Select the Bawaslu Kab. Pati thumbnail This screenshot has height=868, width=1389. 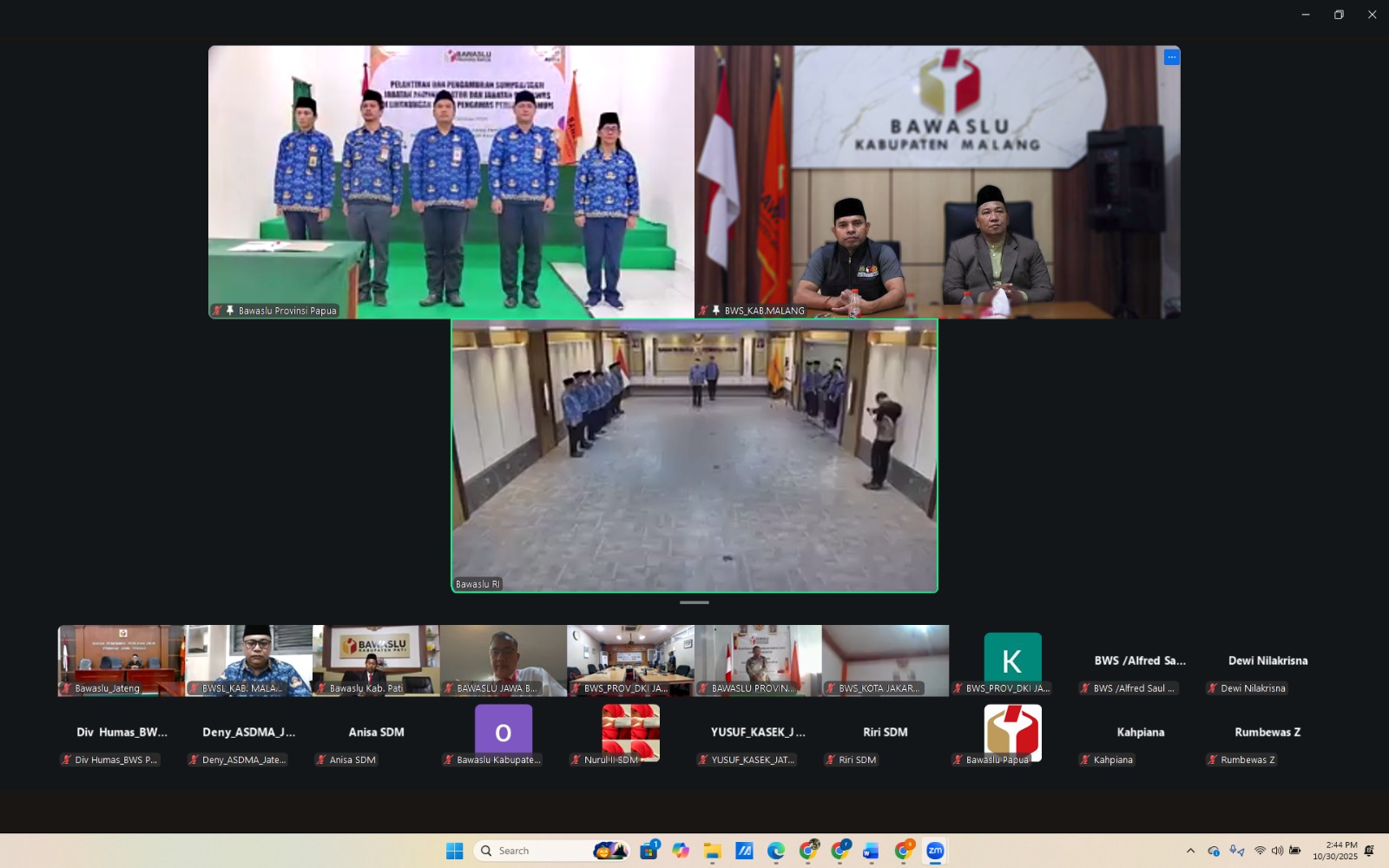click(376, 661)
